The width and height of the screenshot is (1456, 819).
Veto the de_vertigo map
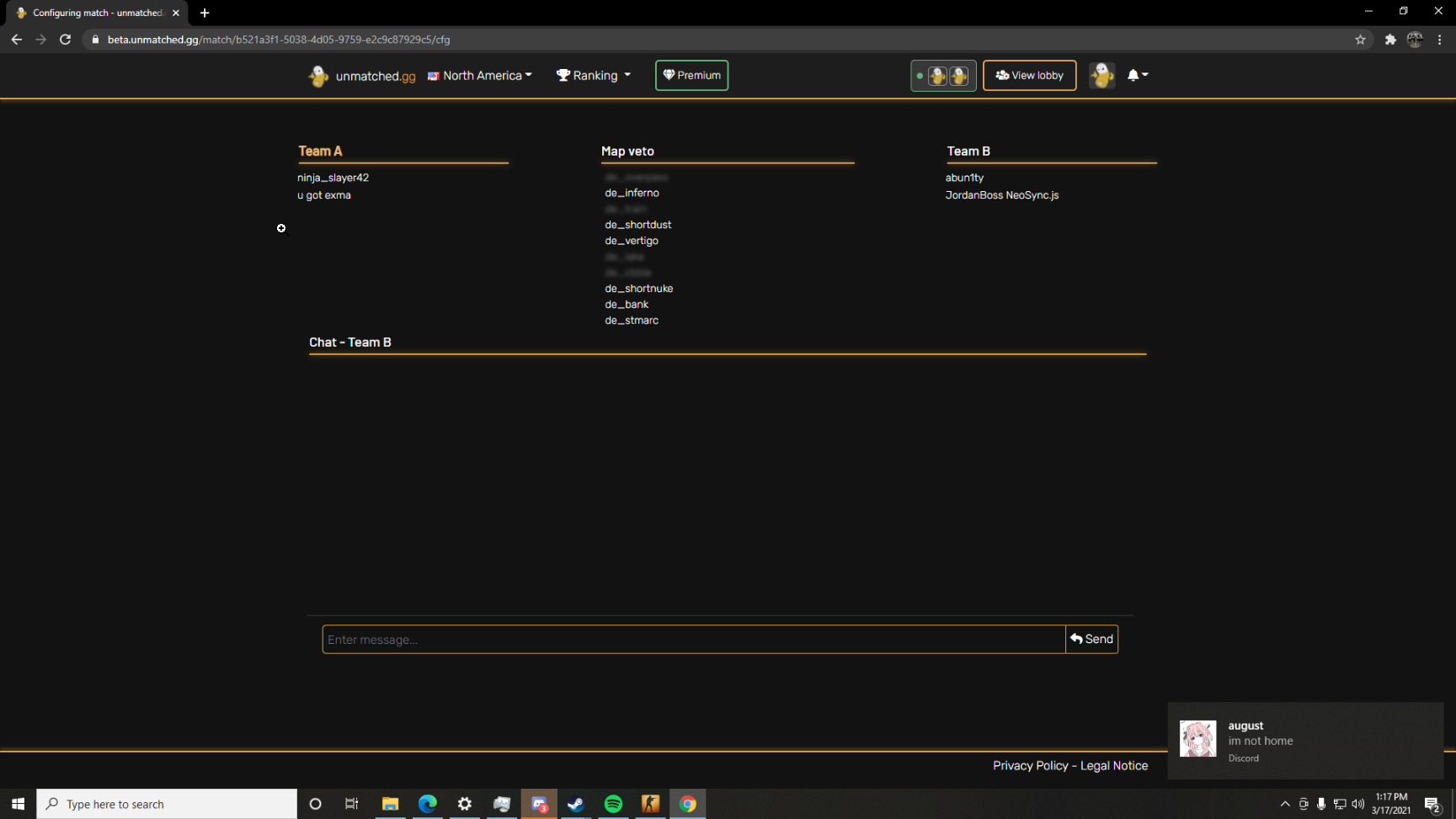click(632, 241)
